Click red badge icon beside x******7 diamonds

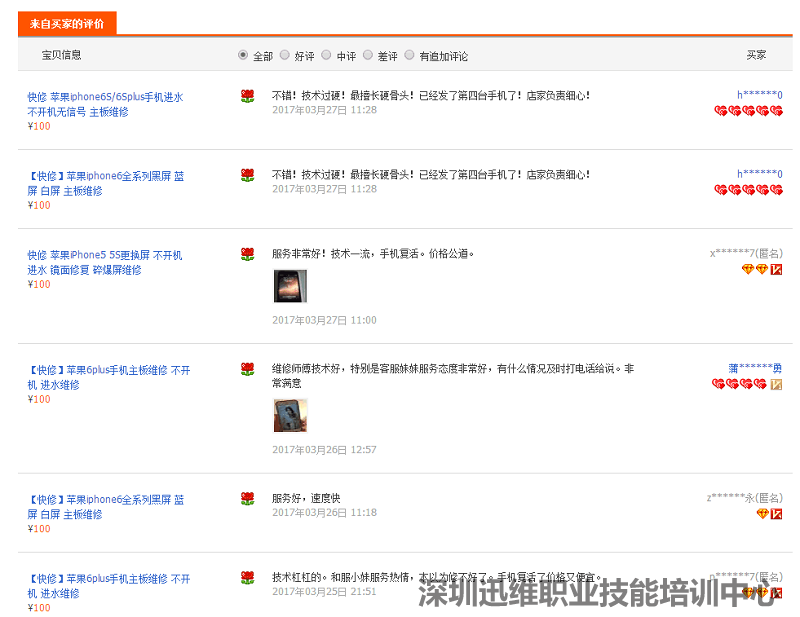(x=776, y=269)
